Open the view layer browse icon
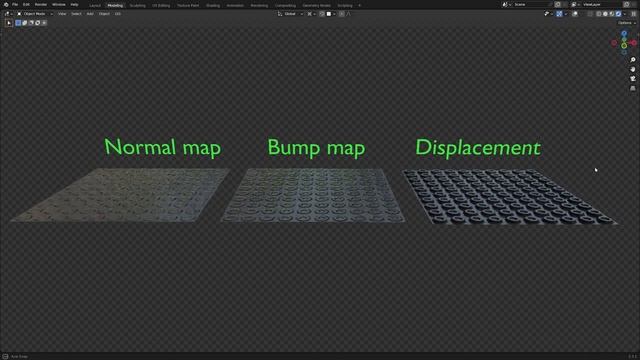Screen dimensions: 640x360 click(575, 4)
